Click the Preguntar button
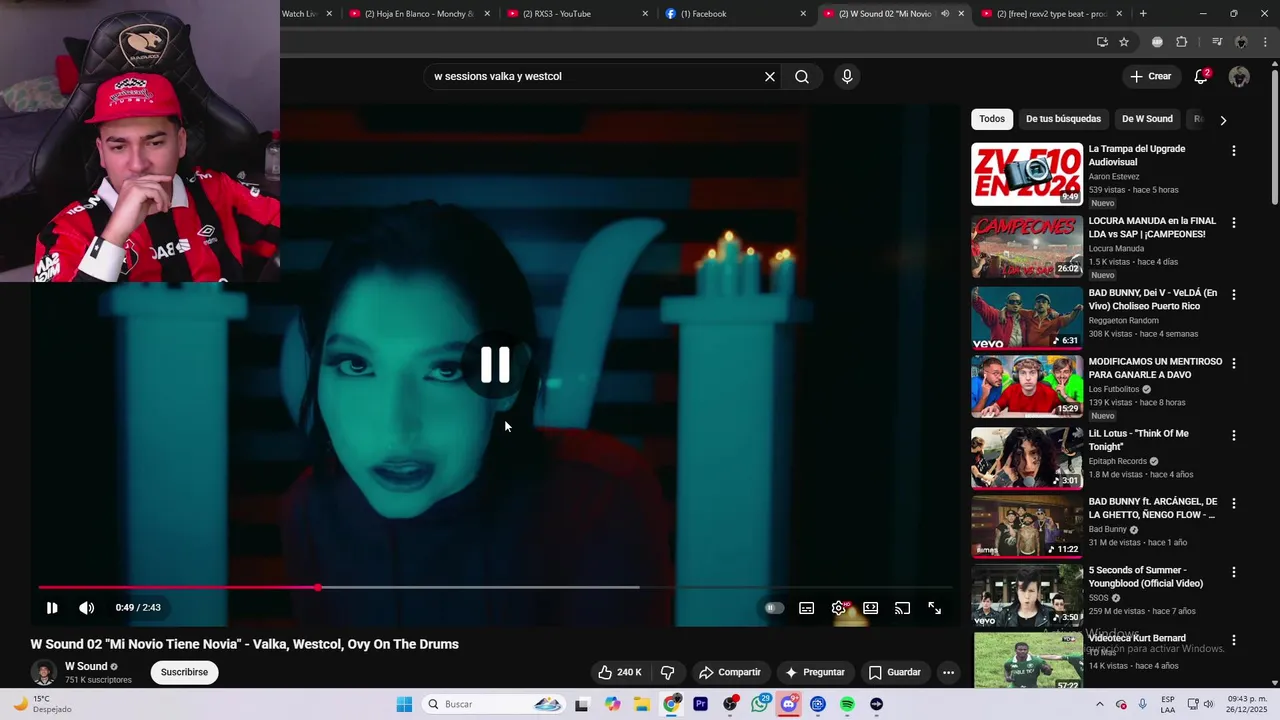The height and width of the screenshot is (720, 1280). point(816,672)
